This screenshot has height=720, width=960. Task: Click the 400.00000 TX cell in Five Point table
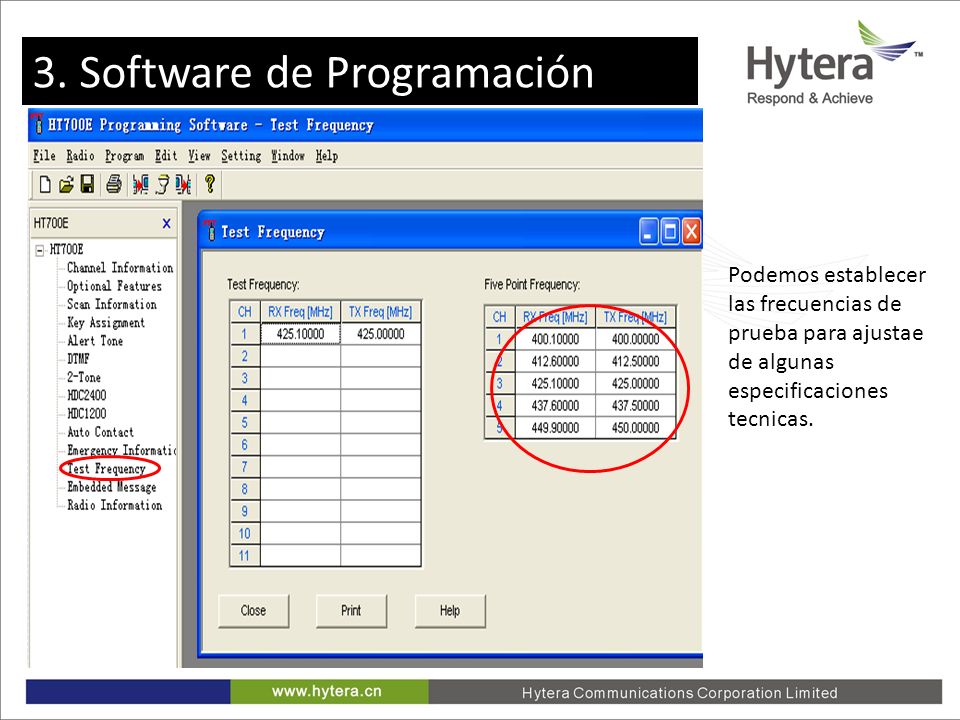tap(636, 339)
